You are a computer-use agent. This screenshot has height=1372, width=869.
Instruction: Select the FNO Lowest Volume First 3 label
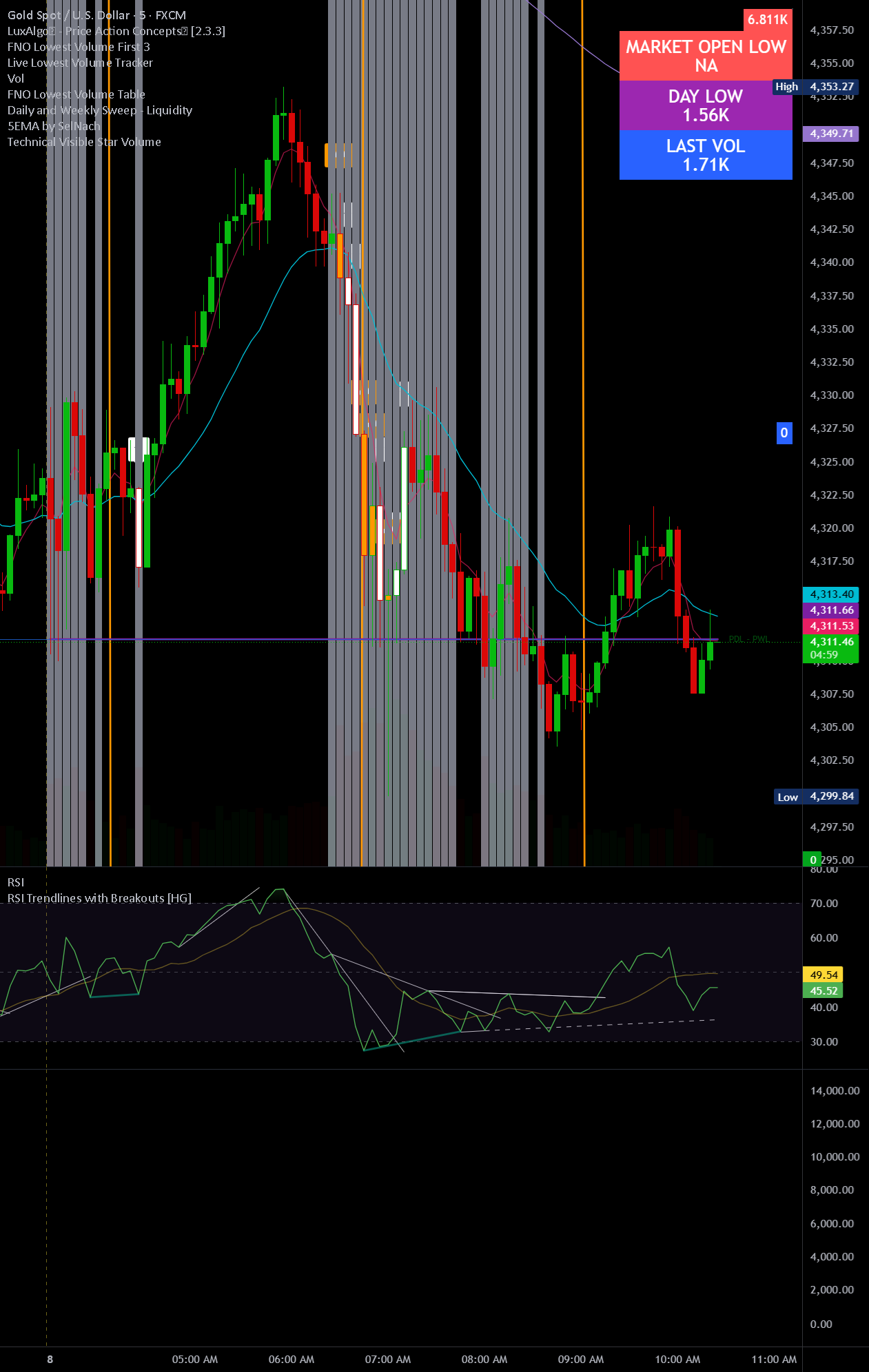pos(79,47)
